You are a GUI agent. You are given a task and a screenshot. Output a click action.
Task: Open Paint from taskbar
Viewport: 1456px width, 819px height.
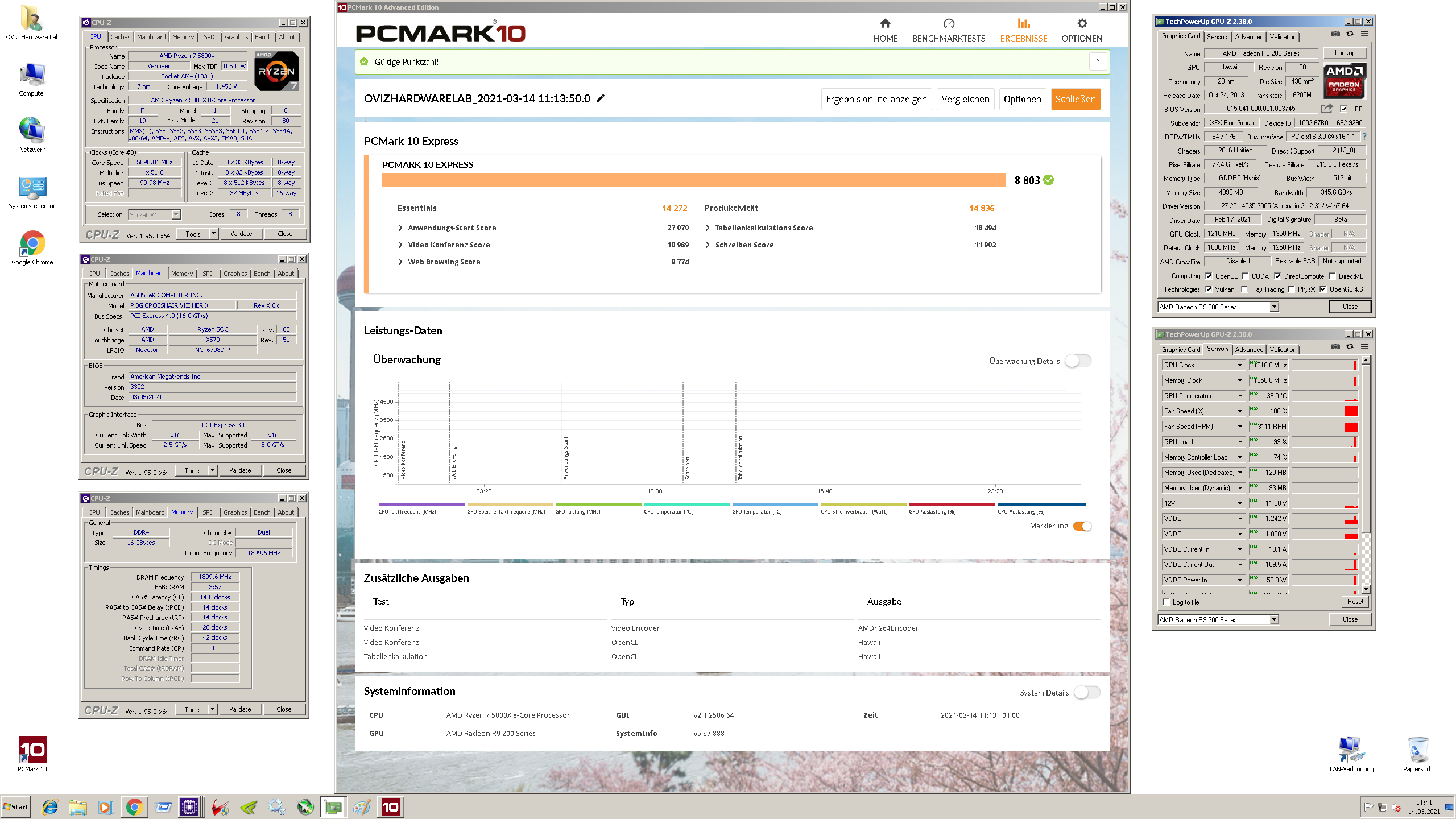362,807
